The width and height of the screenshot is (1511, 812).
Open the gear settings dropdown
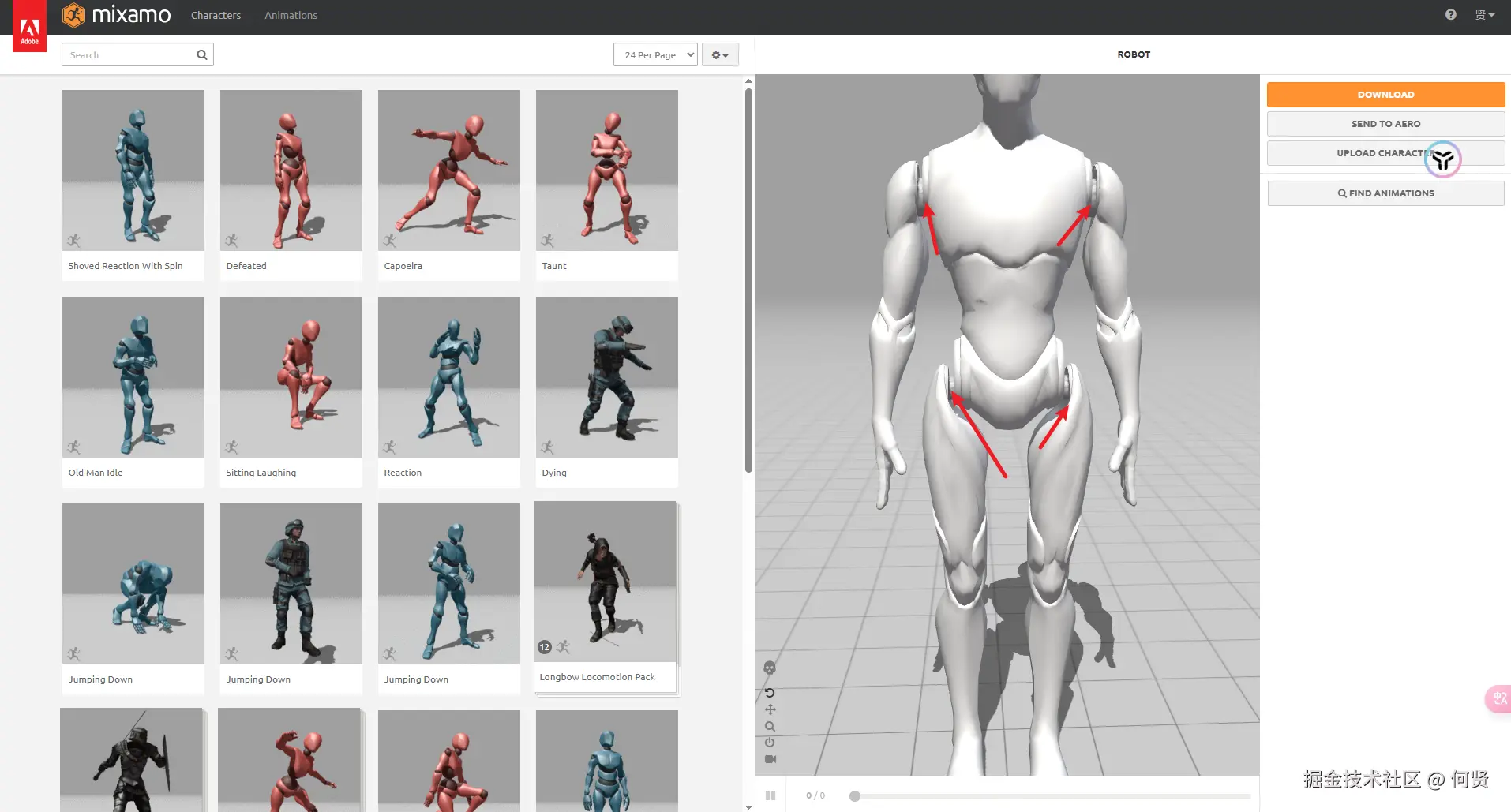click(x=720, y=54)
